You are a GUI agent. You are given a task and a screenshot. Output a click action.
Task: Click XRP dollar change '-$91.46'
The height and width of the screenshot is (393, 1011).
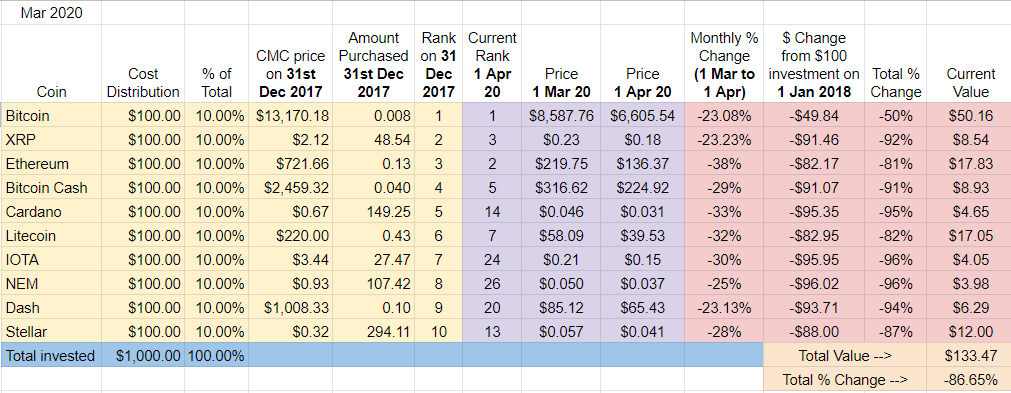(x=813, y=140)
